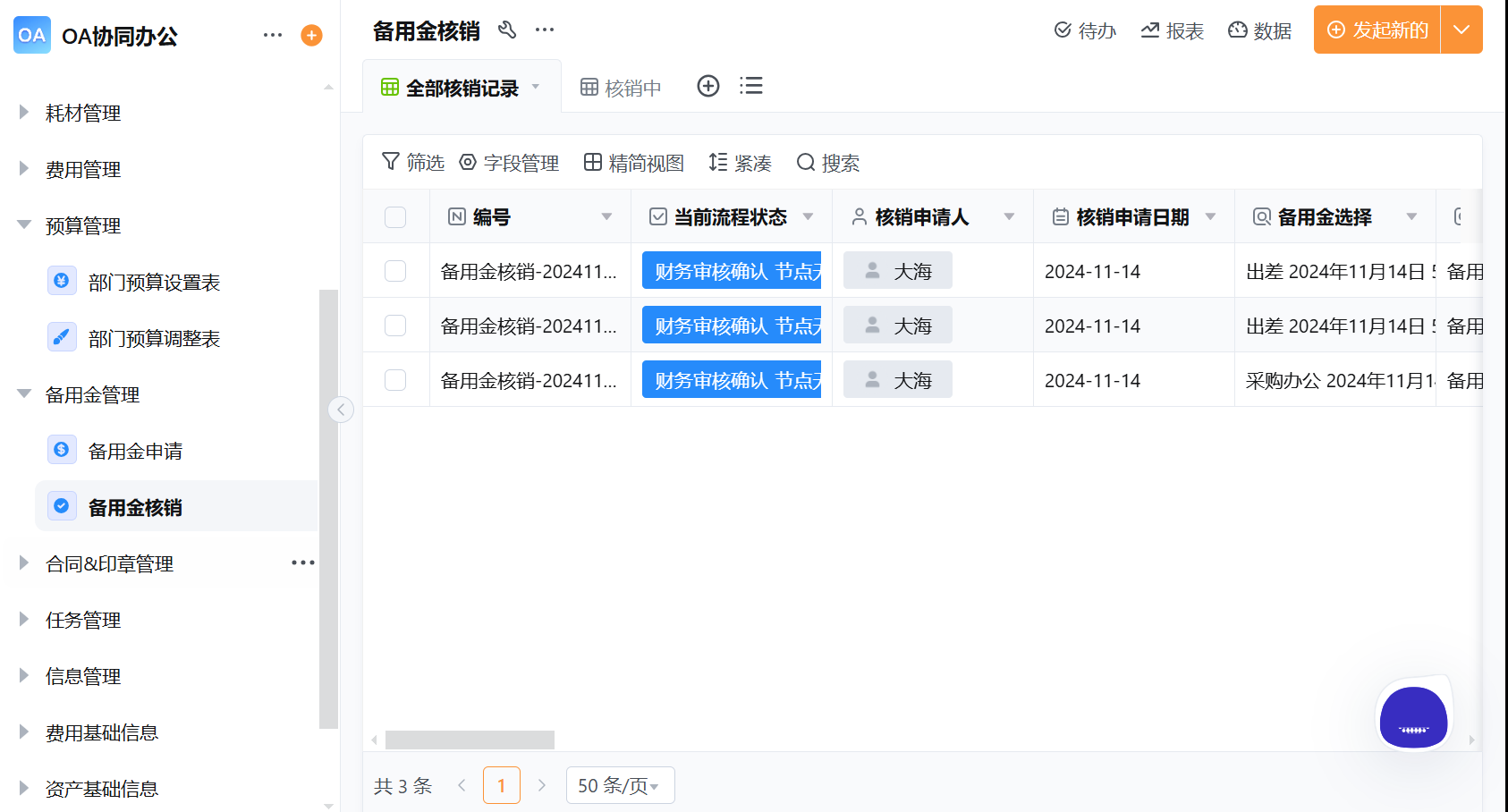1508x812 pixels.
Task: Click the 发起新的 button
Action: pyautogui.click(x=1376, y=30)
